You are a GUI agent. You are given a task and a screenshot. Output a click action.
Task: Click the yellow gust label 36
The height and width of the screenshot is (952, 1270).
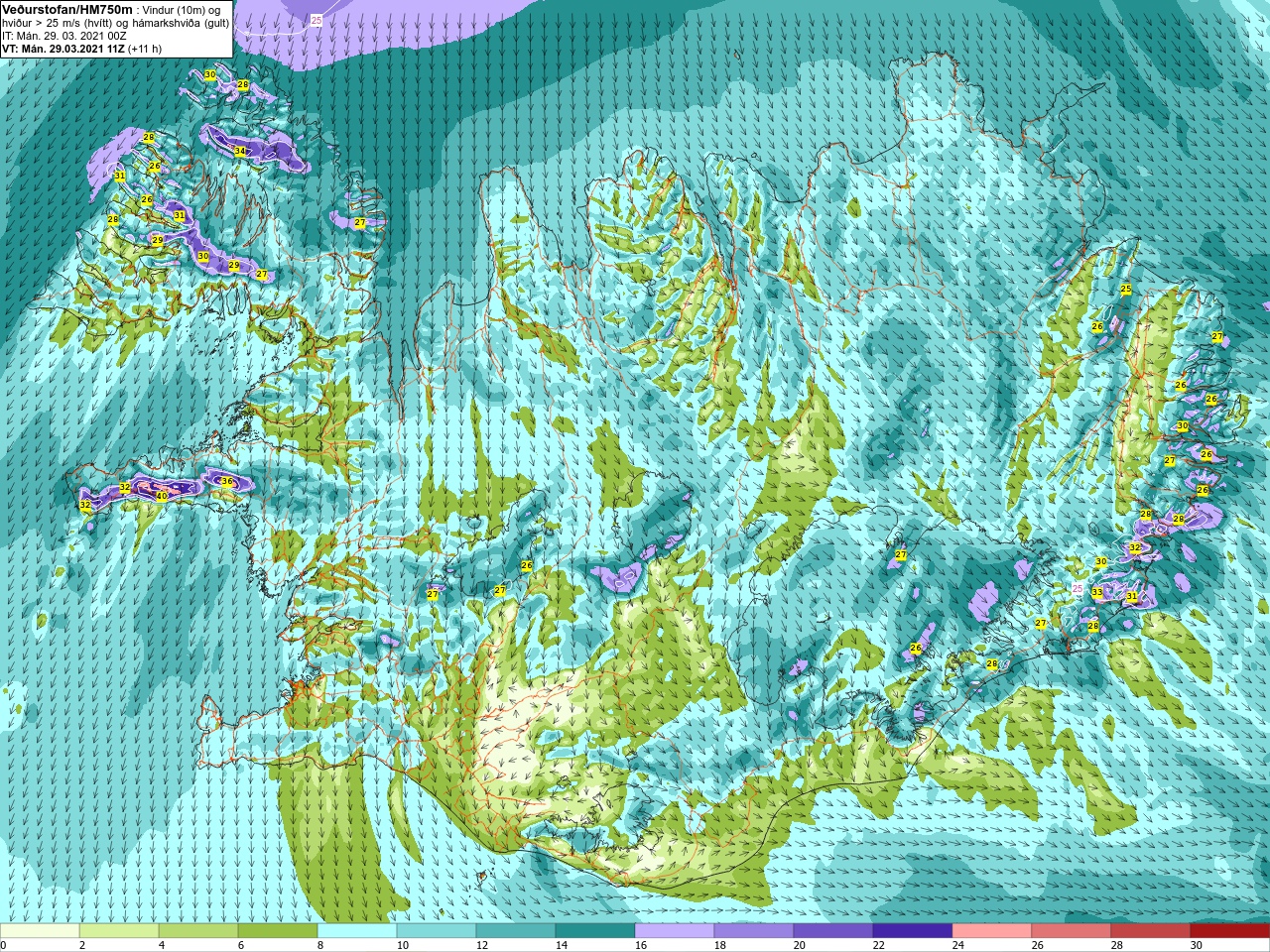[227, 481]
